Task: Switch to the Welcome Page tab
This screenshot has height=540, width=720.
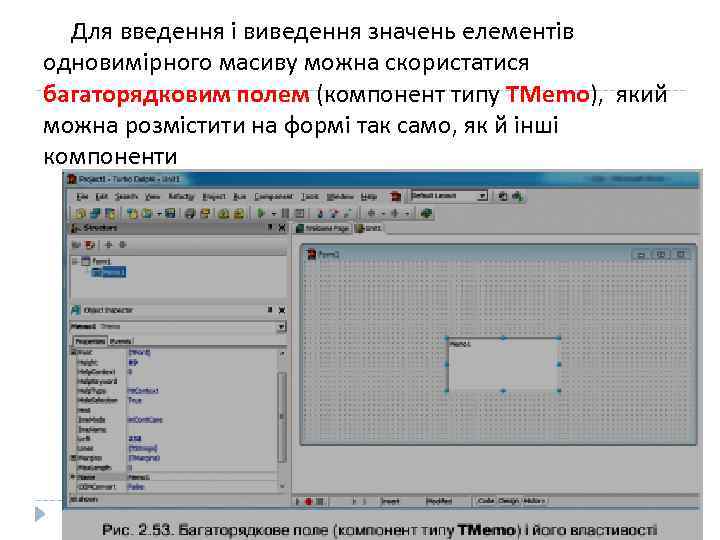Action: pyautogui.click(x=322, y=228)
